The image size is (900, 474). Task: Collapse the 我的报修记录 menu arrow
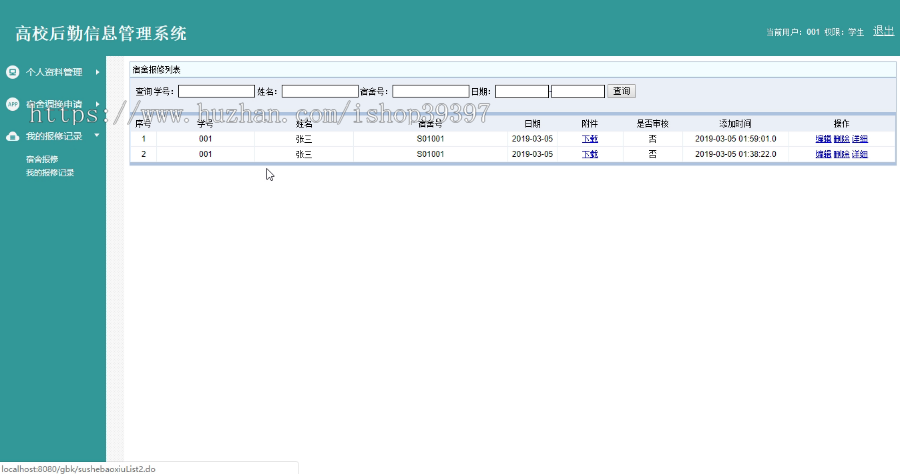tap(96, 135)
